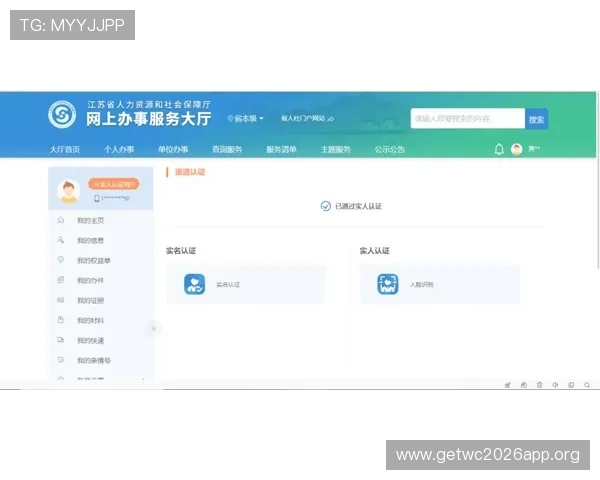The height and width of the screenshot is (480, 600).
Task: Click the rocket accelerator icon in the status bar
Action: [x=508, y=385]
